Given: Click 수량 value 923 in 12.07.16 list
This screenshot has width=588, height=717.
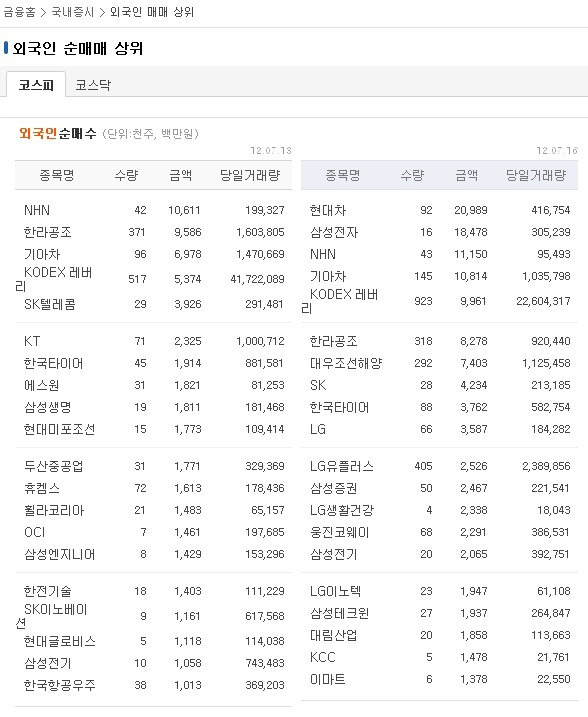Looking at the screenshot, I should (423, 301).
